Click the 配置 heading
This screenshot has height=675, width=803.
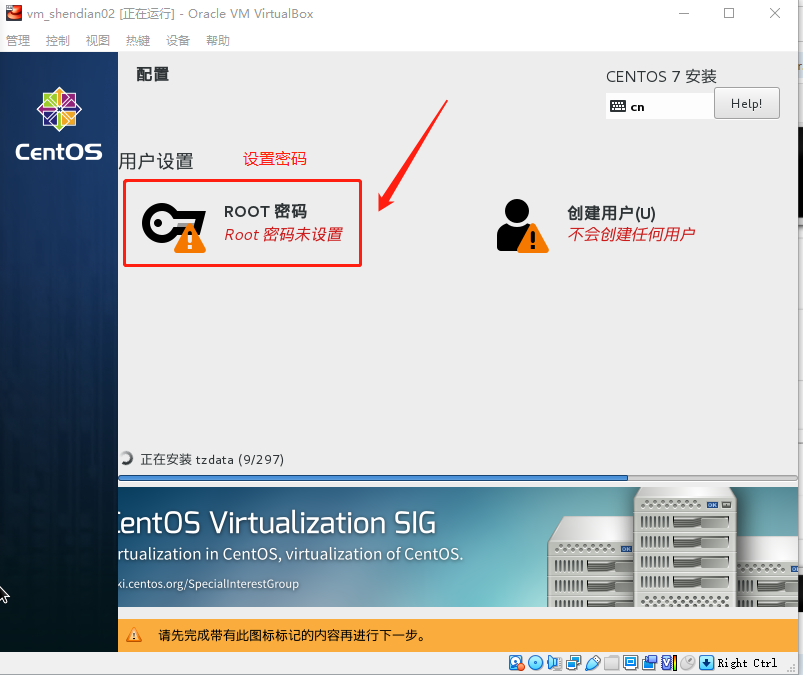click(153, 74)
